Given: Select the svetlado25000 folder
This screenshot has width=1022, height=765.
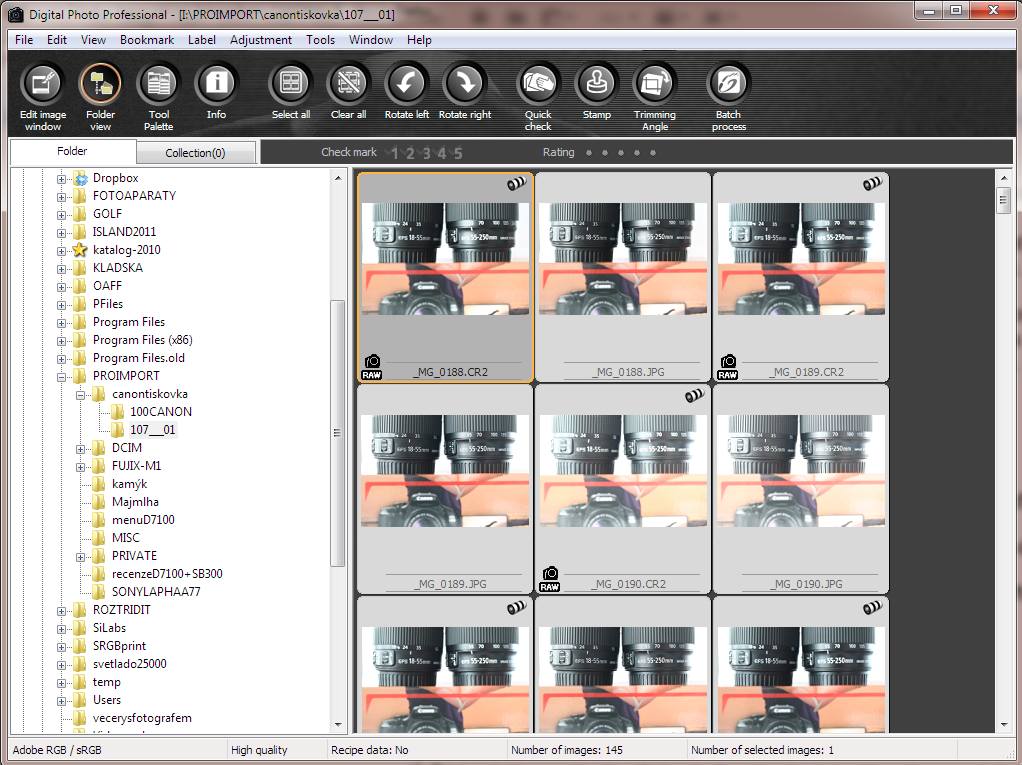Looking at the screenshot, I should [130, 664].
